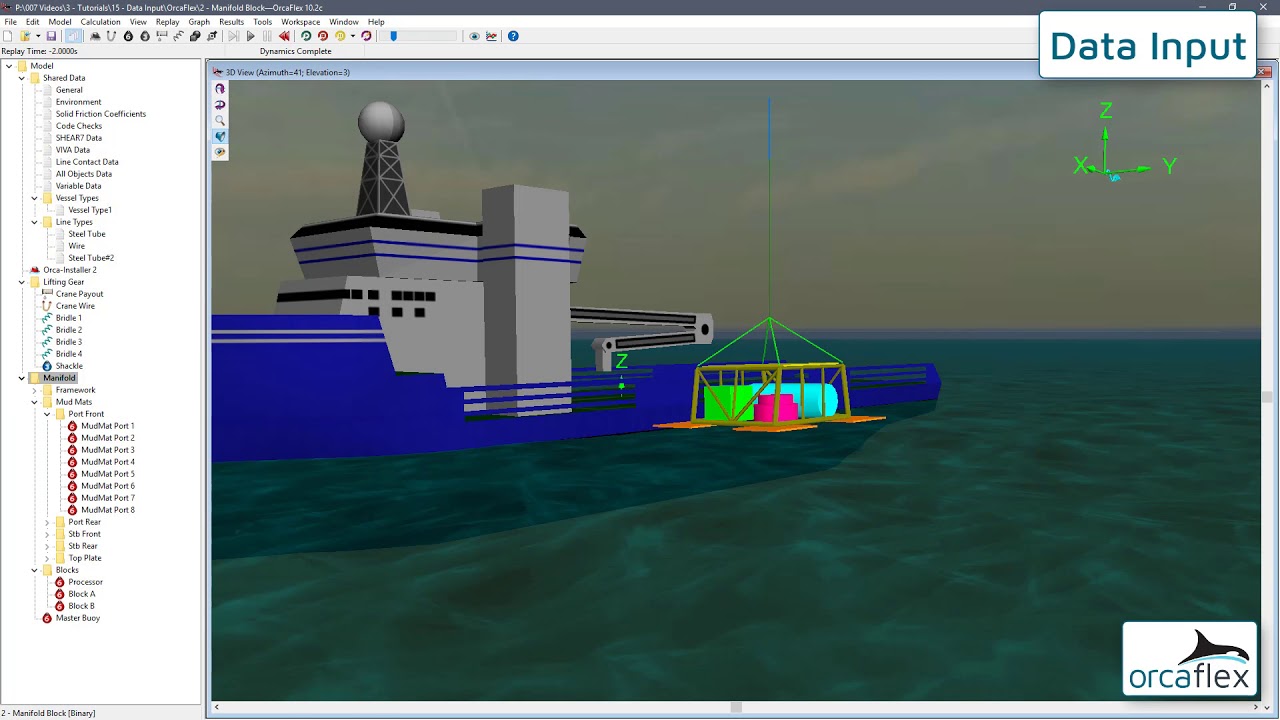
Task: Open the Help question mark icon
Action: [x=513, y=36]
